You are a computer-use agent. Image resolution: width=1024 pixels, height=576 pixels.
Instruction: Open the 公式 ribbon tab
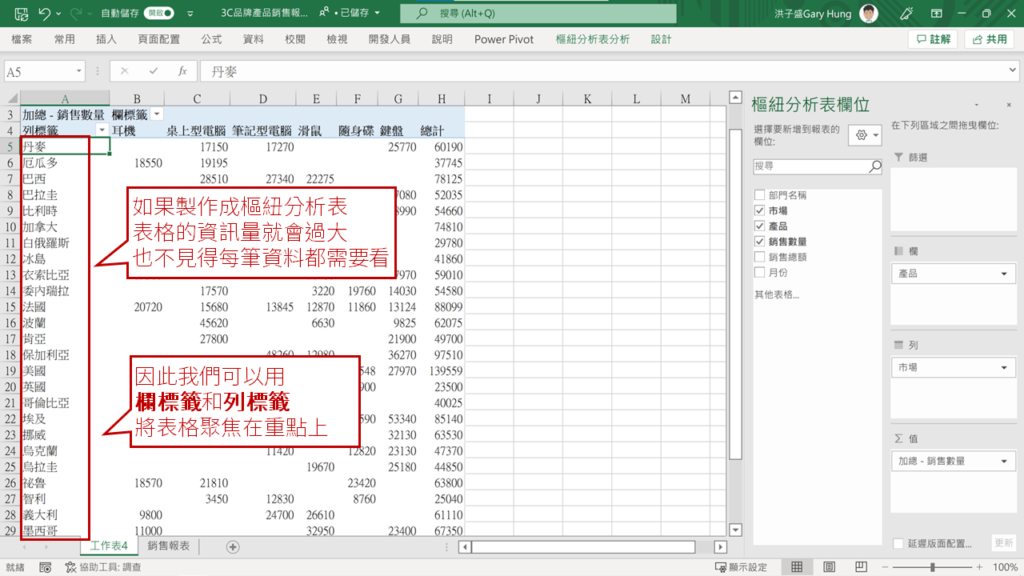click(x=211, y=39)
